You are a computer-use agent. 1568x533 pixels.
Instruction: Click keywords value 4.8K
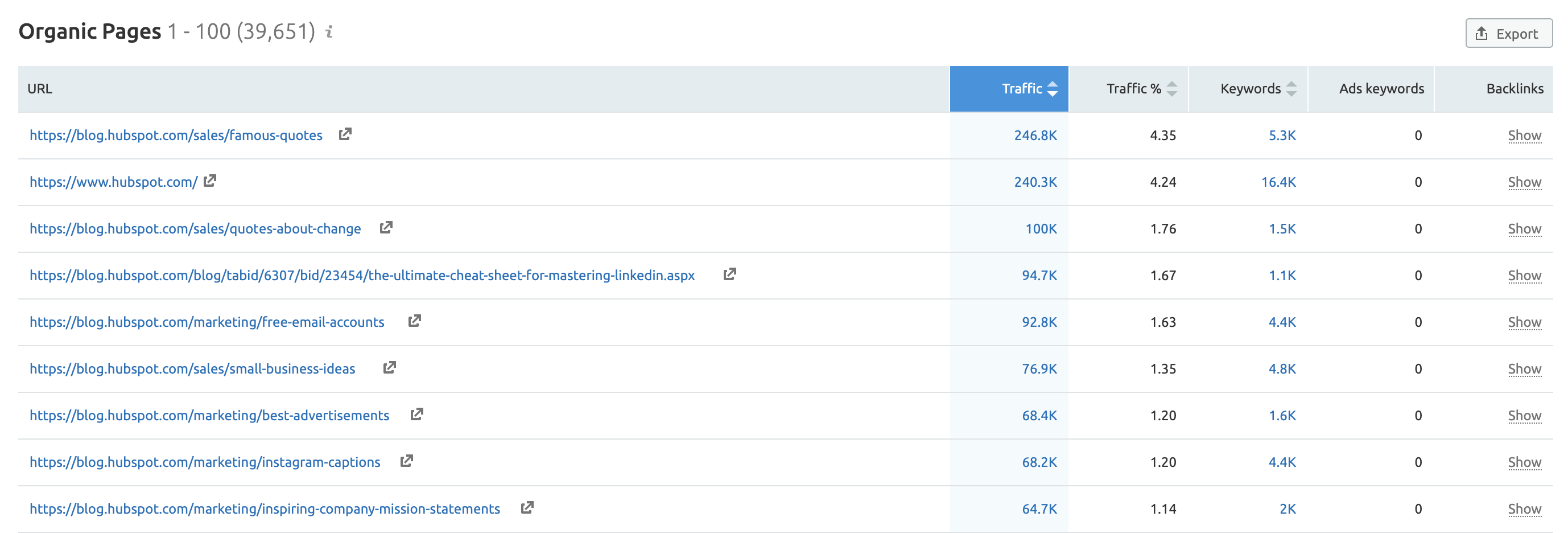tap(1282, 368)
